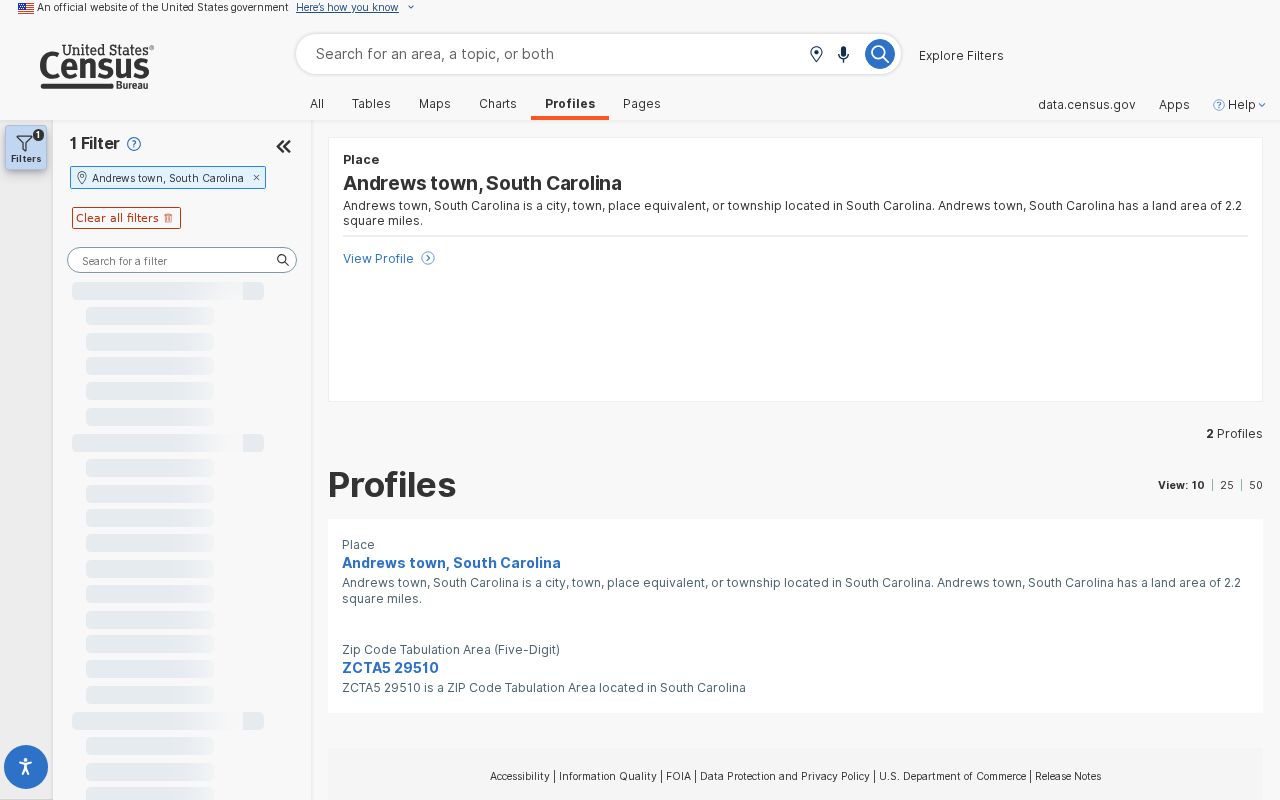Set results view to 50 per page
This screenshot has width=1280, height=800.
1256,485
